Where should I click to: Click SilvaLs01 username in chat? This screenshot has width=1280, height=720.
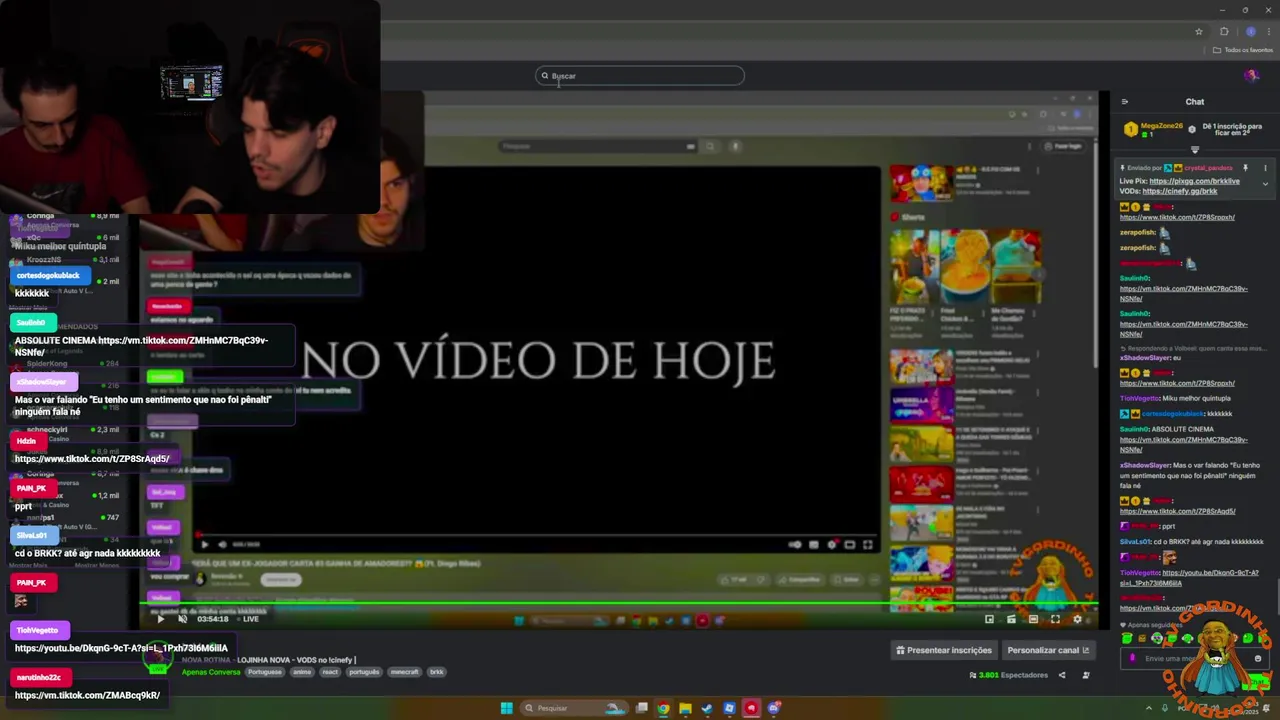coord(1135,541)
